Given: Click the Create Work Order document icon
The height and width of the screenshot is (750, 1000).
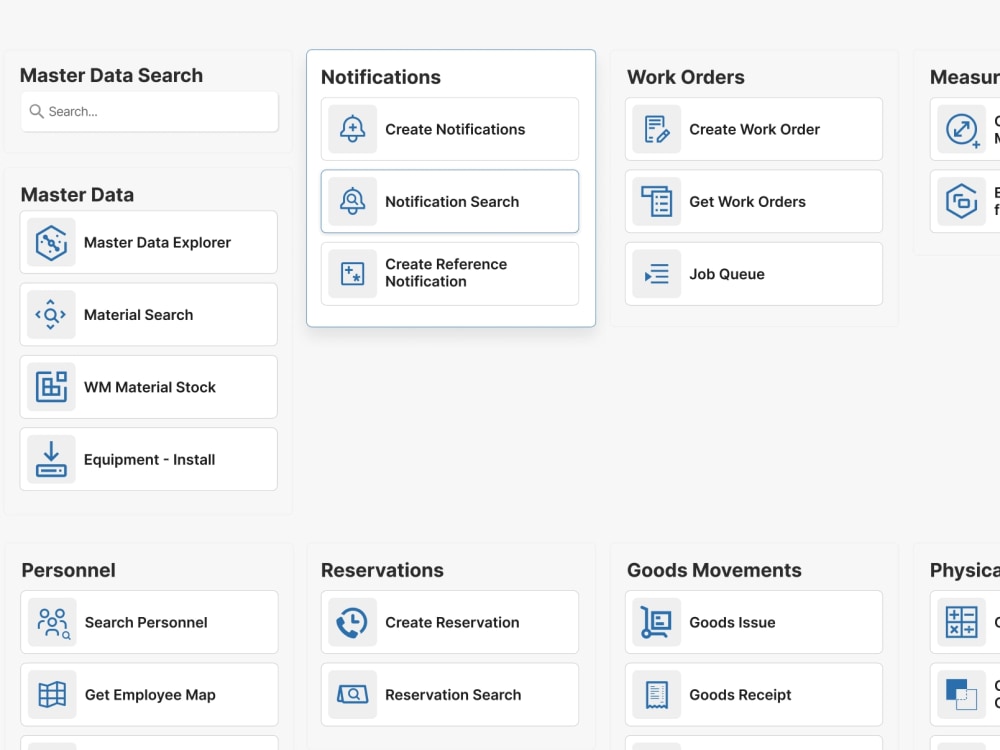Looking at the screenshot, I should [x=656, y=129].
